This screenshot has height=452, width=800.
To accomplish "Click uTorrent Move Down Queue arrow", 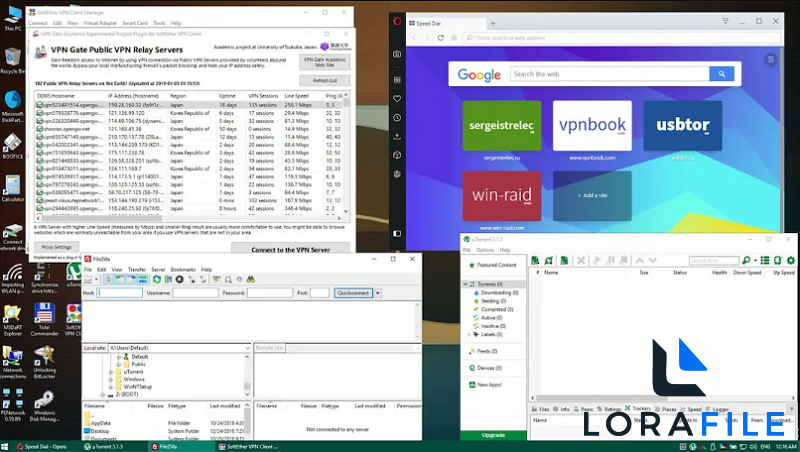I will point(652,261).
